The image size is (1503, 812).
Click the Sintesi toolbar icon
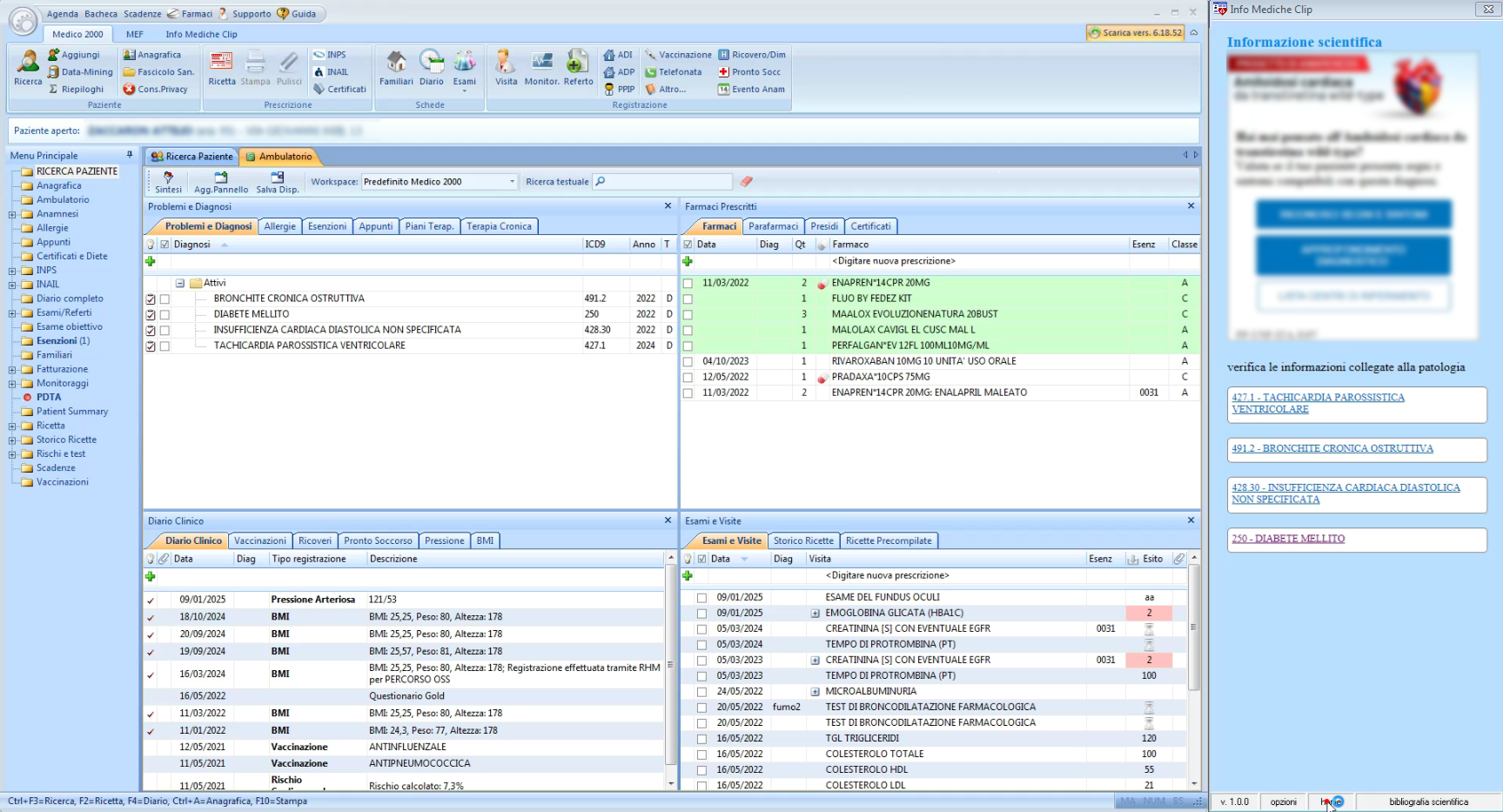pyautogui.click(x=168, y=182)
